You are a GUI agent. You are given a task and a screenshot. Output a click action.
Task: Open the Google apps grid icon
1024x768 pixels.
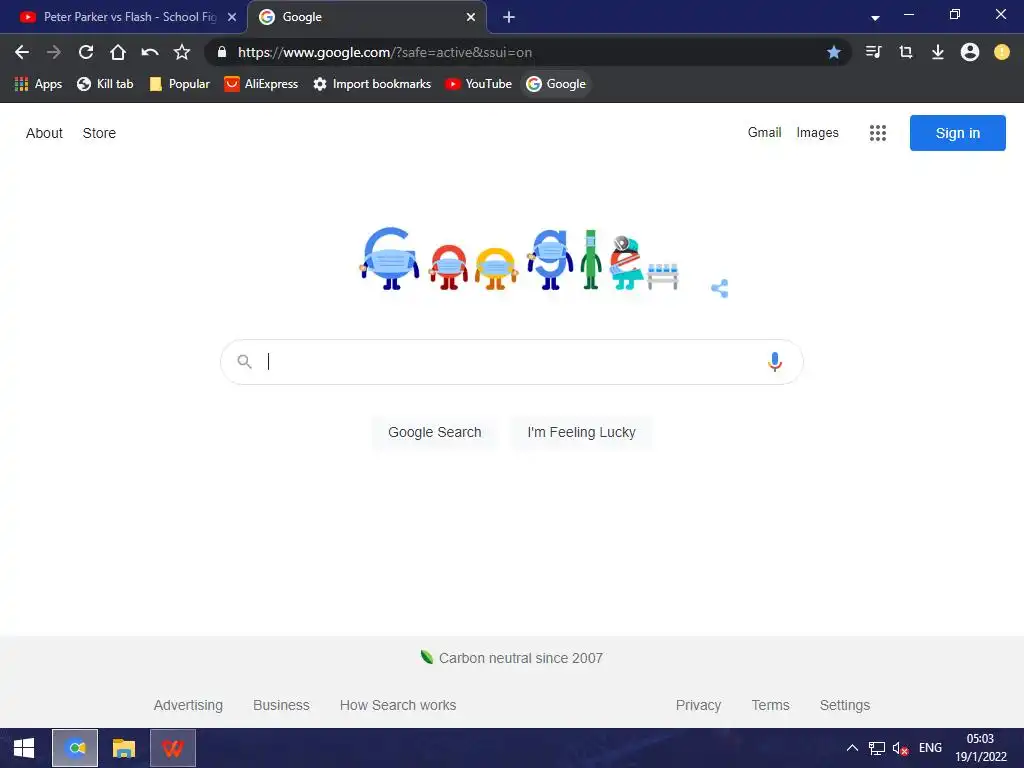pos(878,133)
